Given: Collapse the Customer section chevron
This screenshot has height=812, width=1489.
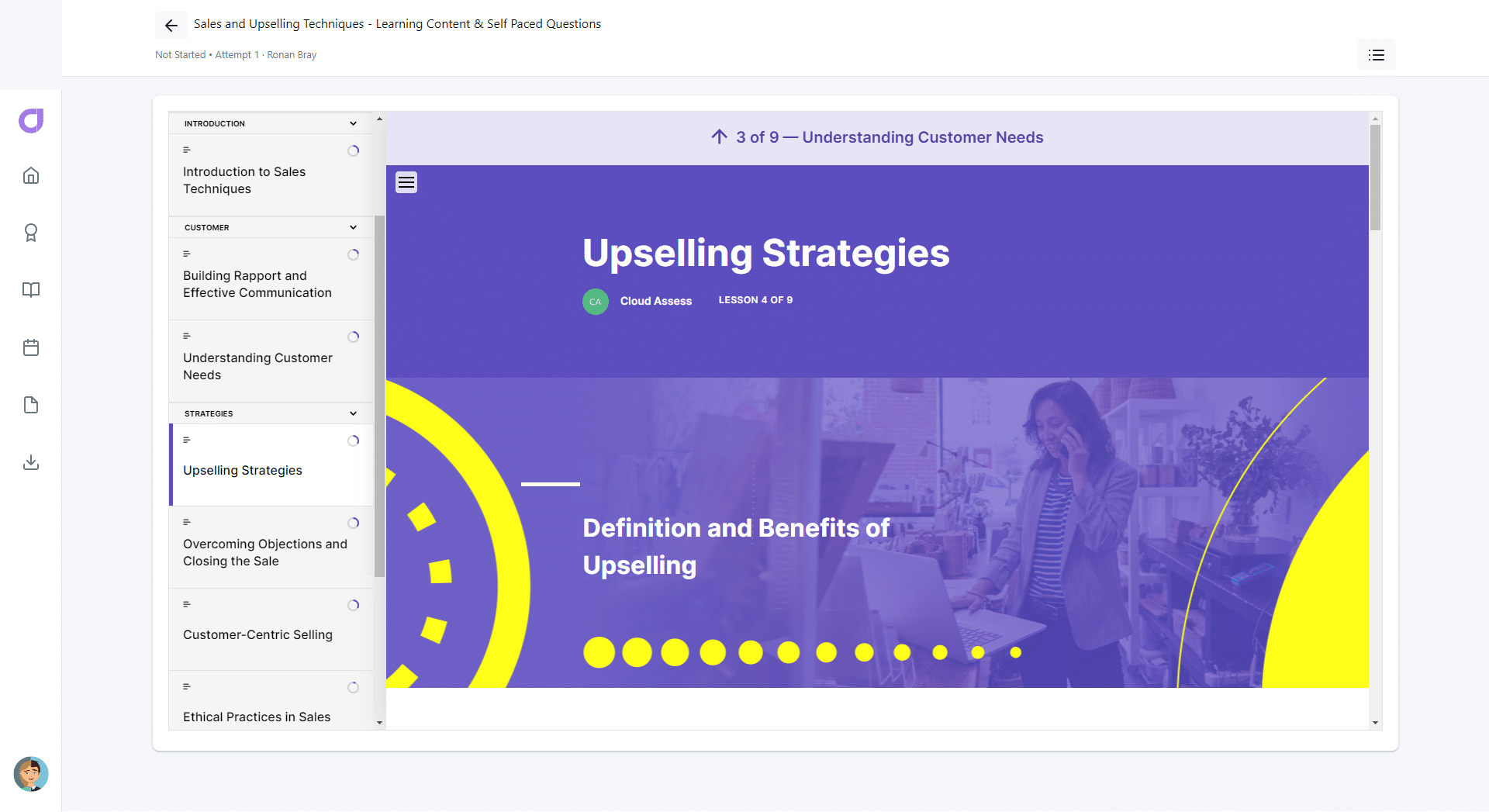Looking at the screenshot, I should coord(354,227).
